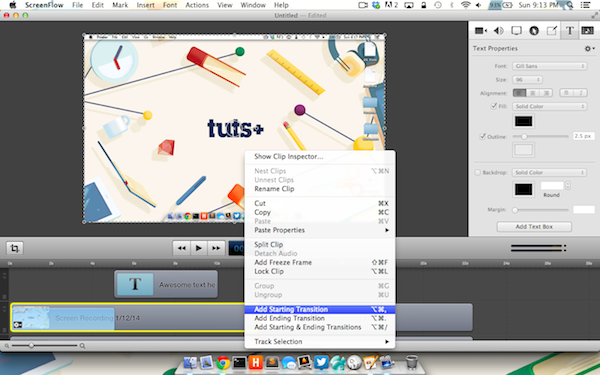Open the backdrop color black swatch
This screenshot has height=375, width=600.
click(523, 189)
